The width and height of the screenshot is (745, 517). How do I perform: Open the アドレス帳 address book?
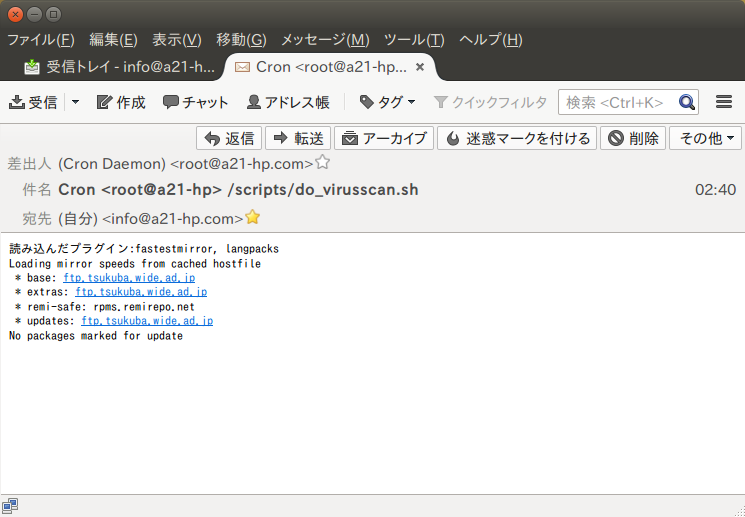(288, 102)
